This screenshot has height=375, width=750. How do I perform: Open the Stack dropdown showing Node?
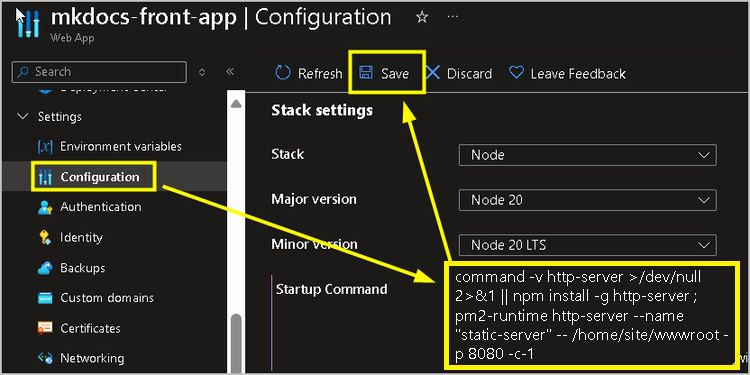pyautogui.click(x=587, y=155)
